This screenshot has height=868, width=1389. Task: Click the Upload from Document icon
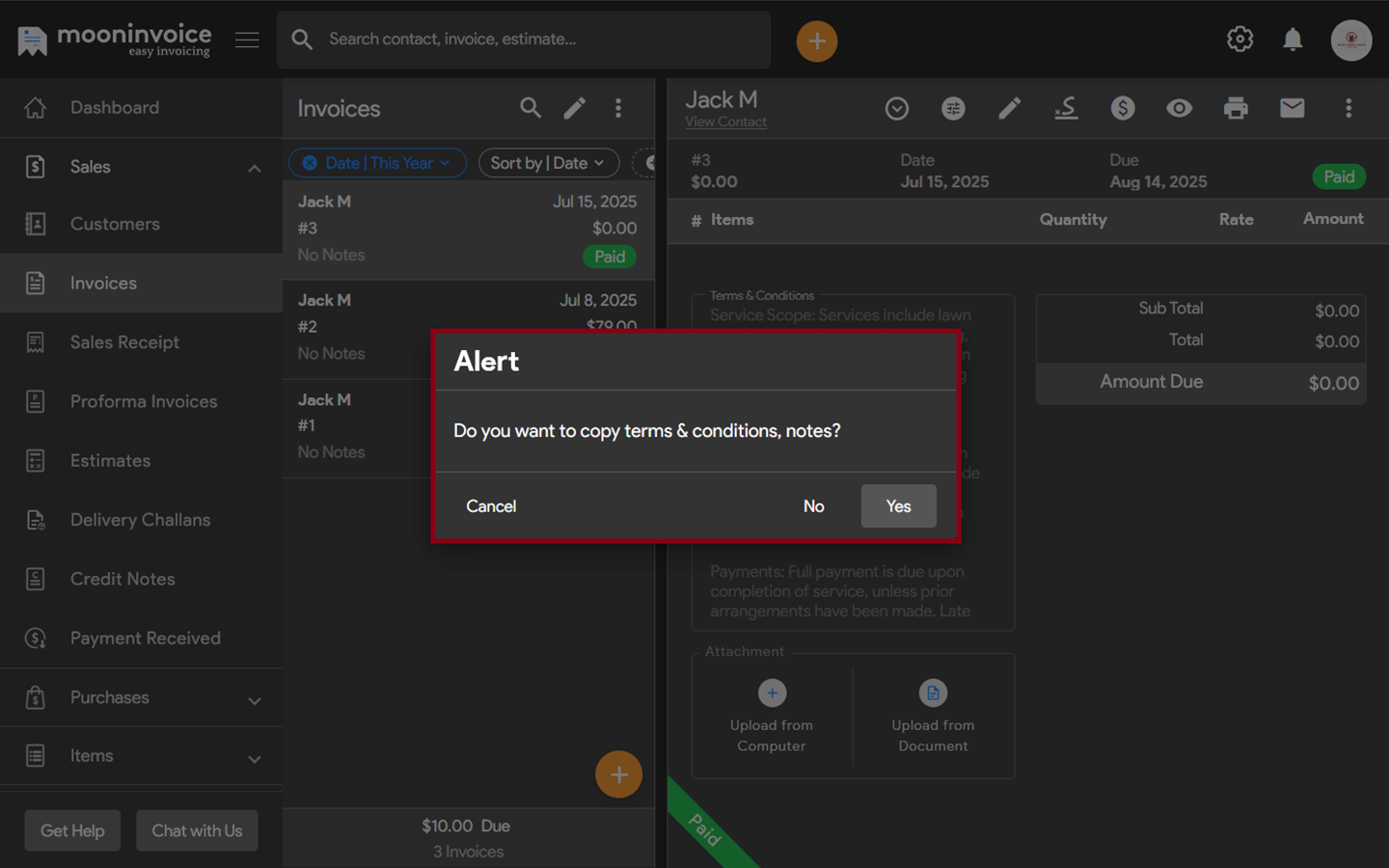(x=933, y=692)
